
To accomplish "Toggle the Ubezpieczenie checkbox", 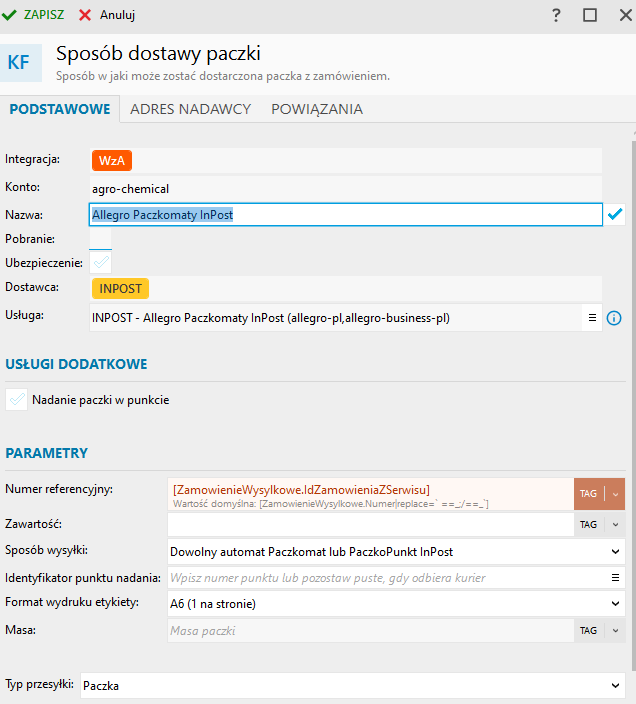I will pos(101,263).
